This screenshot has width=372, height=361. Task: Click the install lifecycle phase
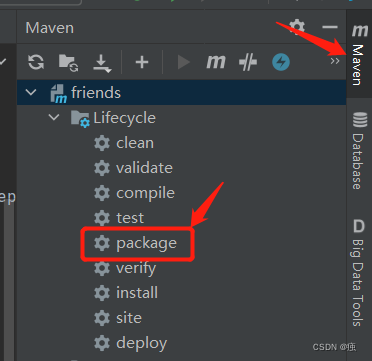[x=137, y=293]
